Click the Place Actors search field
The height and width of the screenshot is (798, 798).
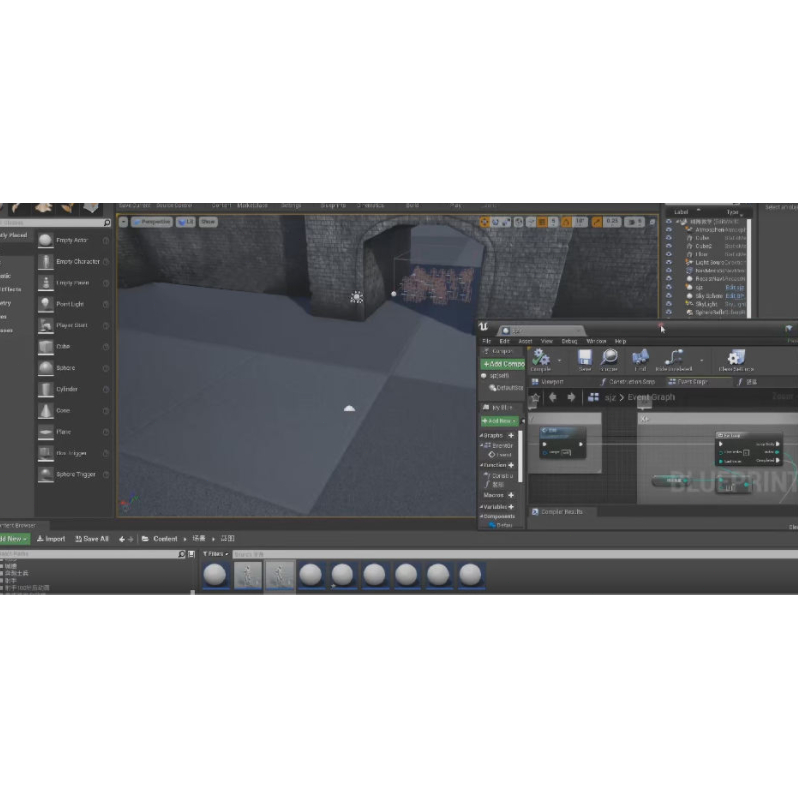click(50, 223)
